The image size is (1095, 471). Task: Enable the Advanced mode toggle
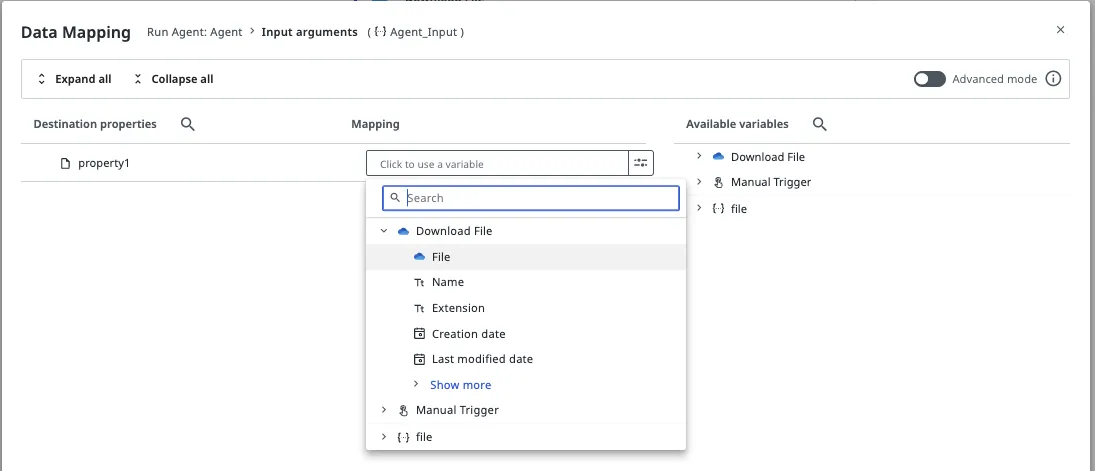pos(929,79)
